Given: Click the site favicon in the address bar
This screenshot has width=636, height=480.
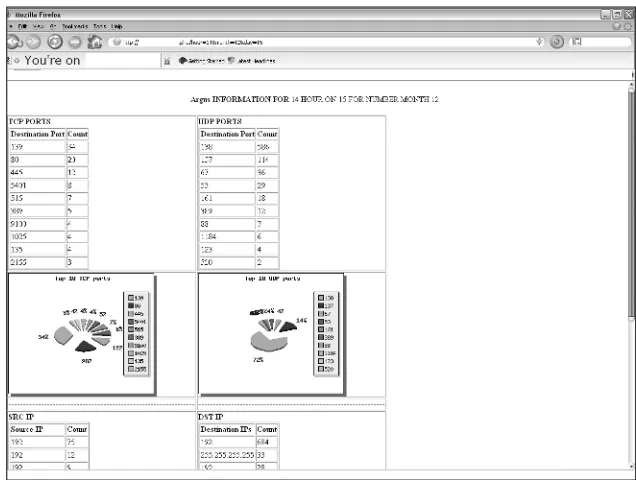Looking at the screenshot, I should coord(117,42).
